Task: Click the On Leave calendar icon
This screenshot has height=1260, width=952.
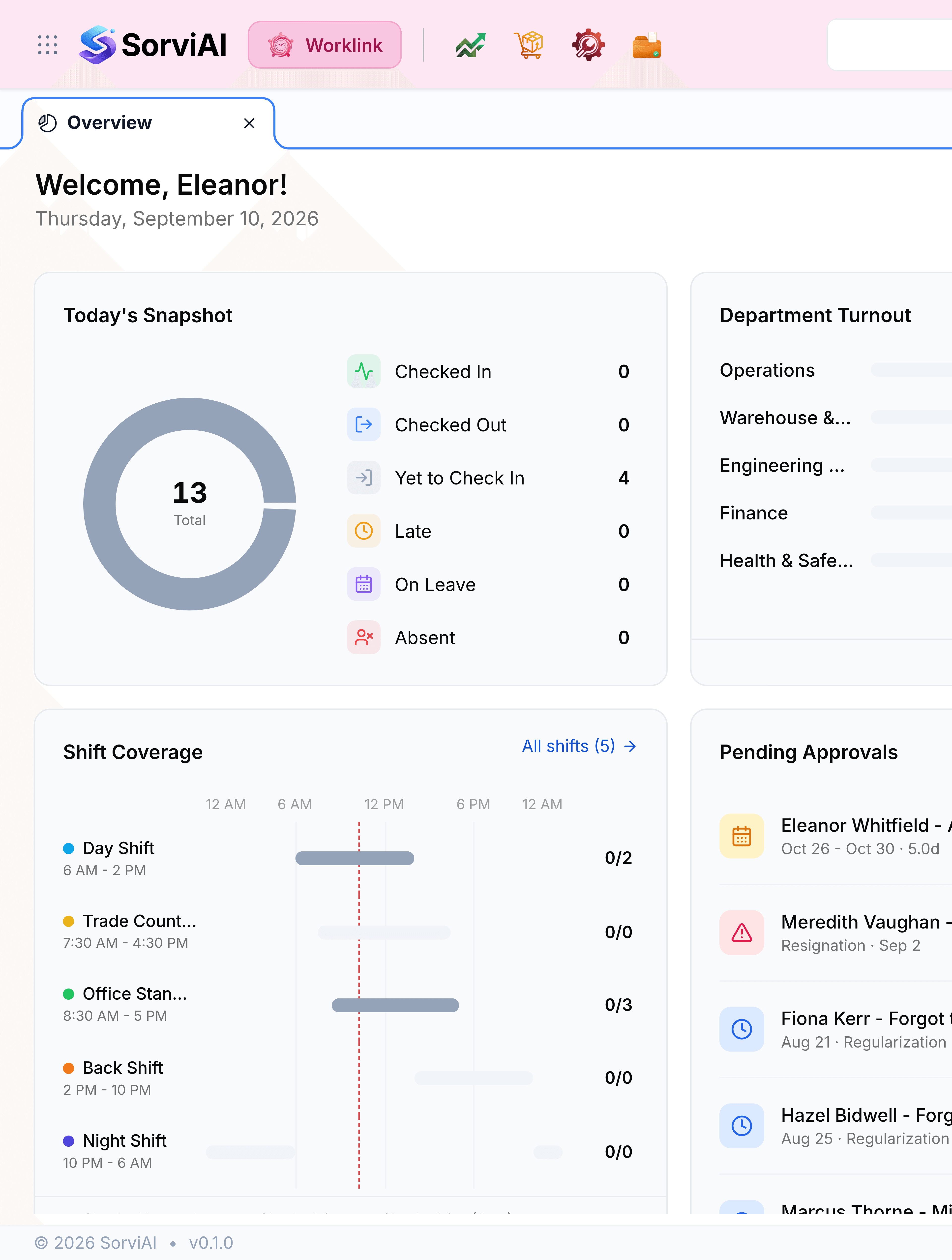Action: click(363, 584)
